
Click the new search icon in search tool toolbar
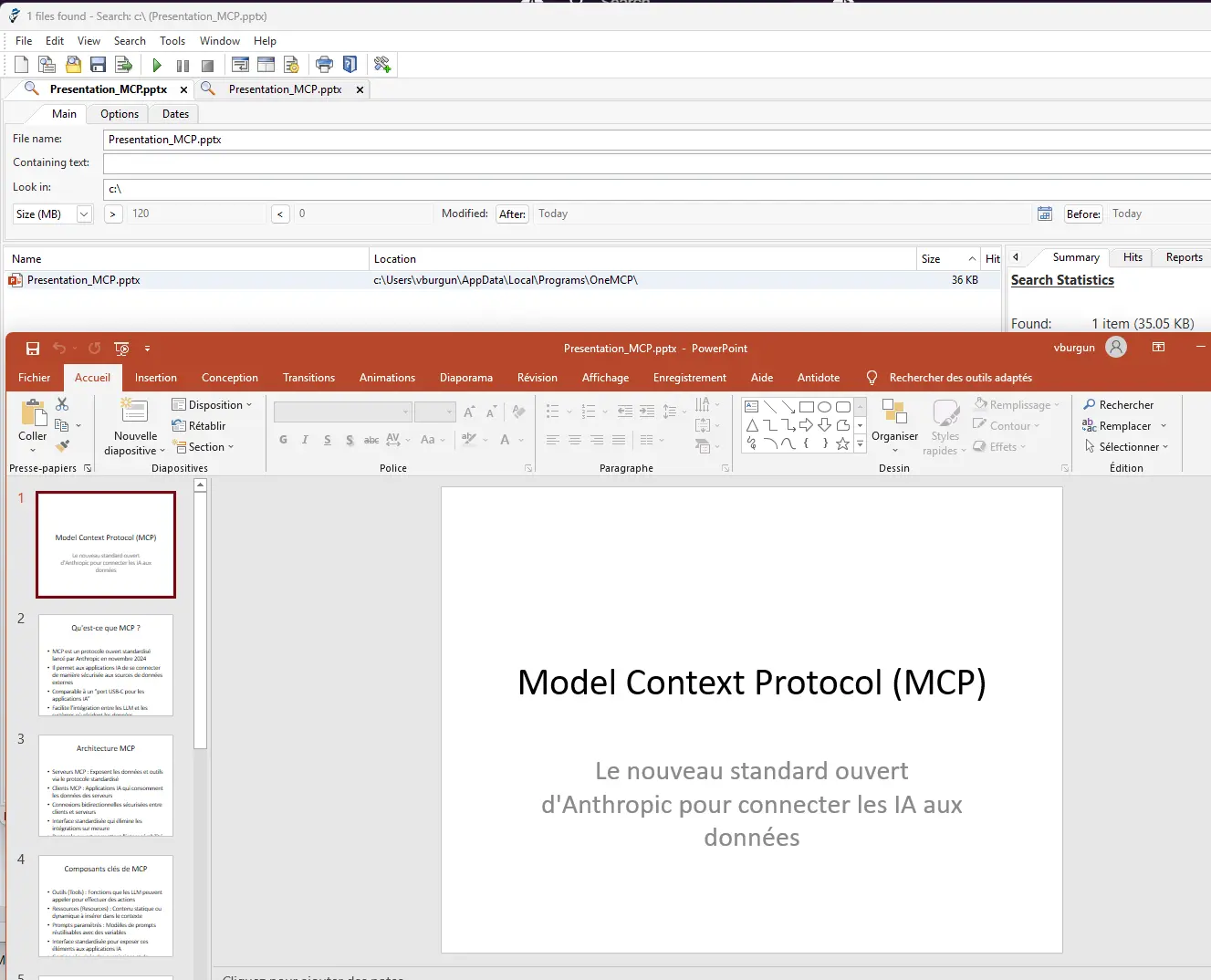point(21,65)
